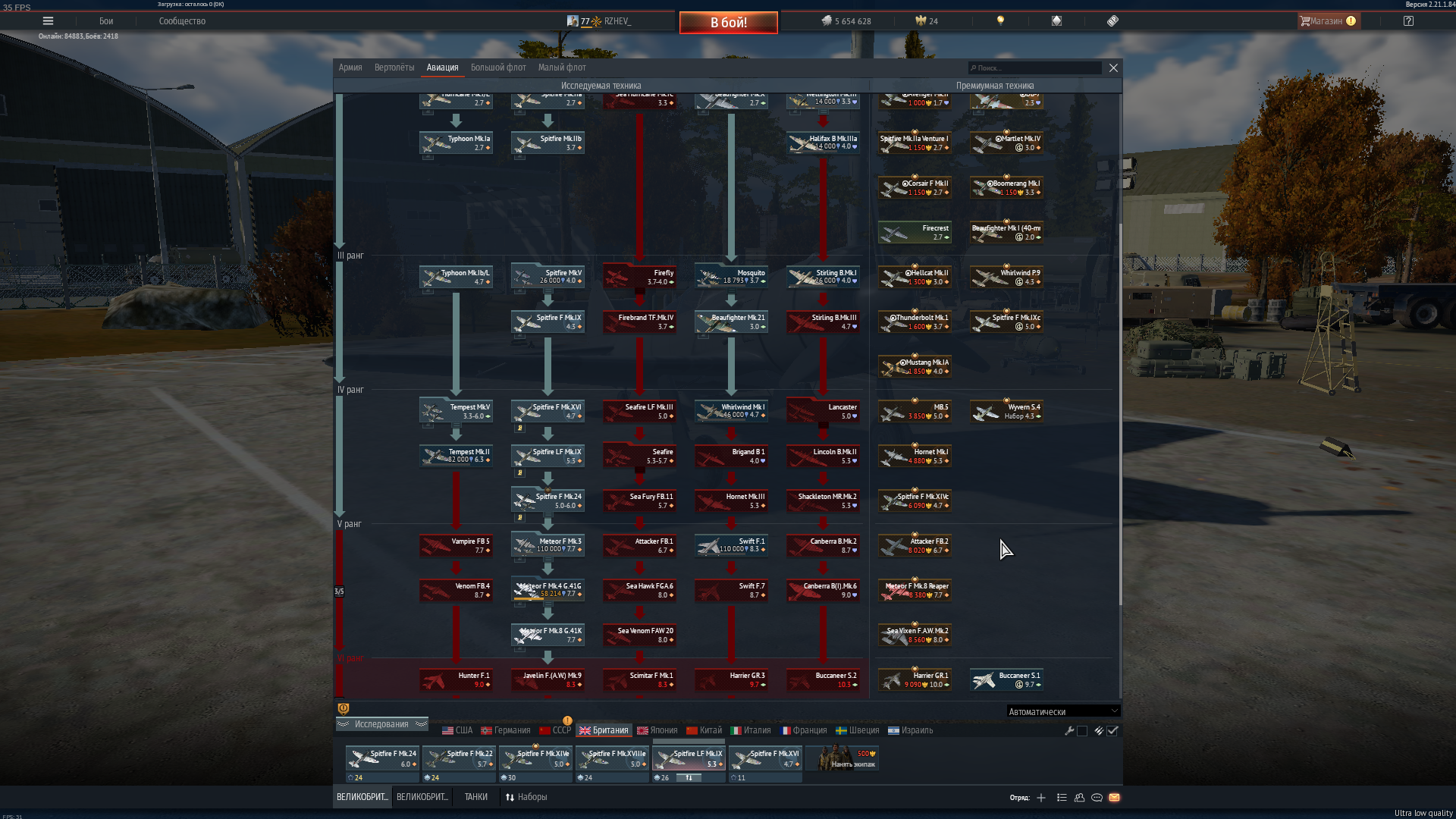Focus the research tree search field

click(1034, 68)
